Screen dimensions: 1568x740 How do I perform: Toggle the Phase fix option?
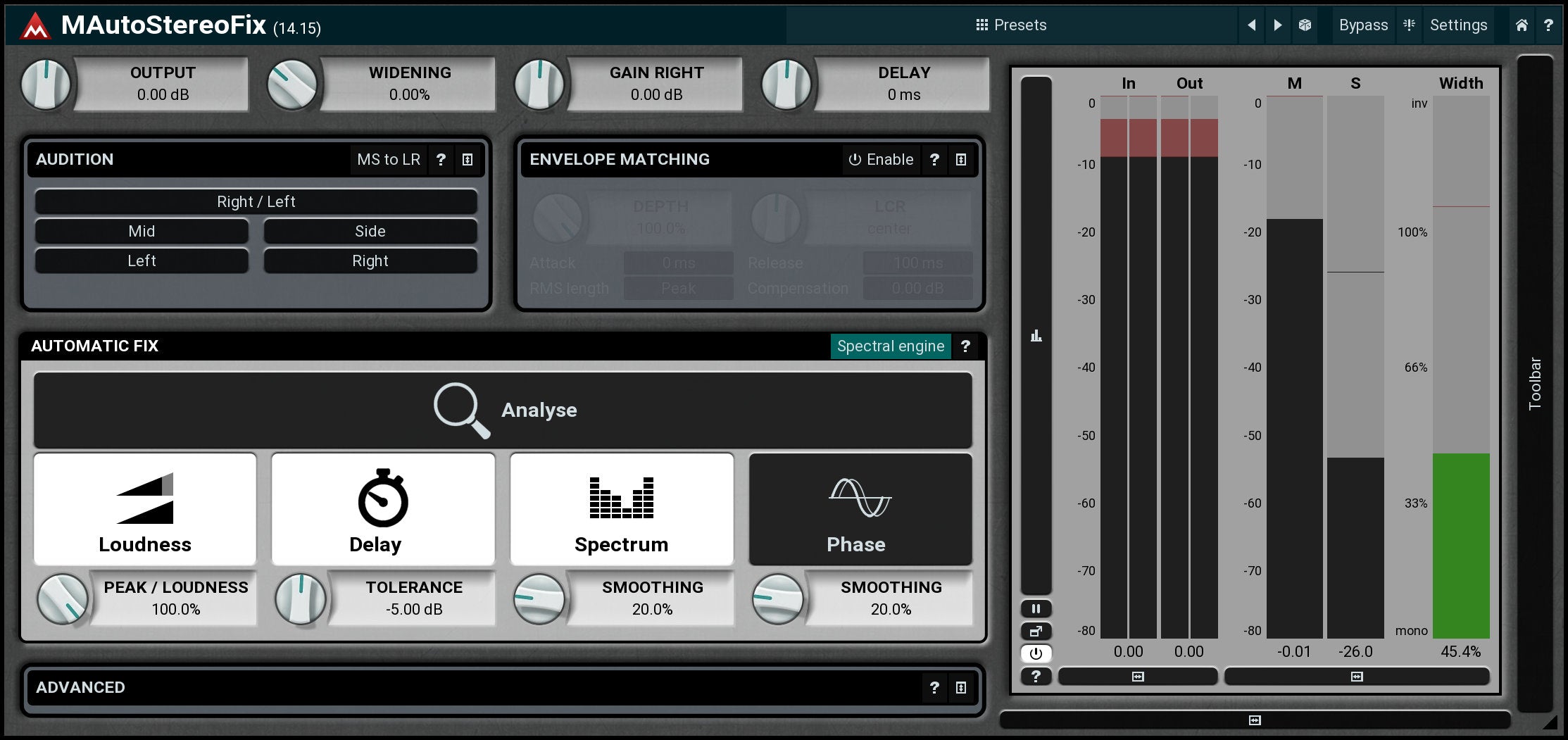[x=860, y=509]
